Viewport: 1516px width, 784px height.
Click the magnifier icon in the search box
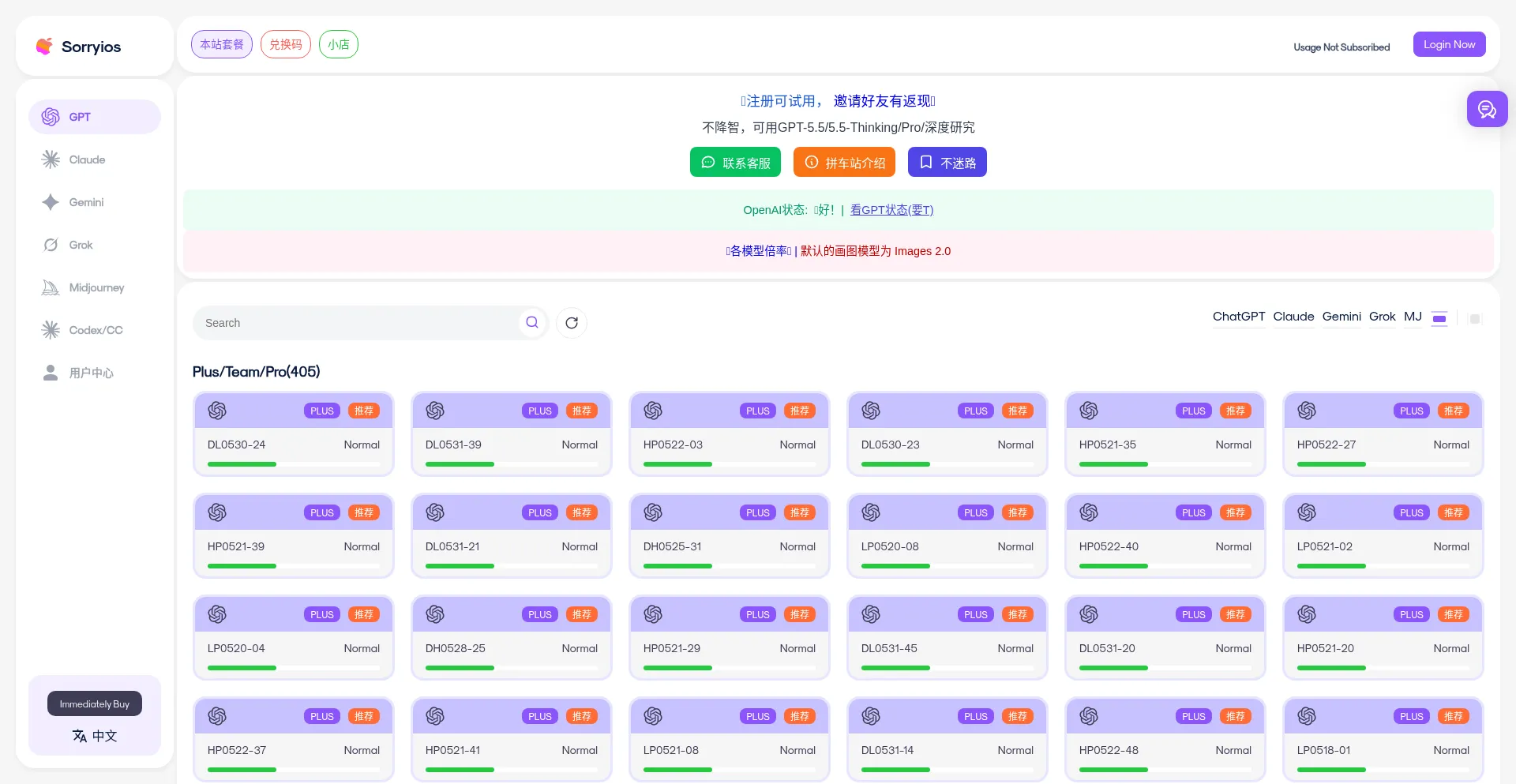(x=532, y=322)
